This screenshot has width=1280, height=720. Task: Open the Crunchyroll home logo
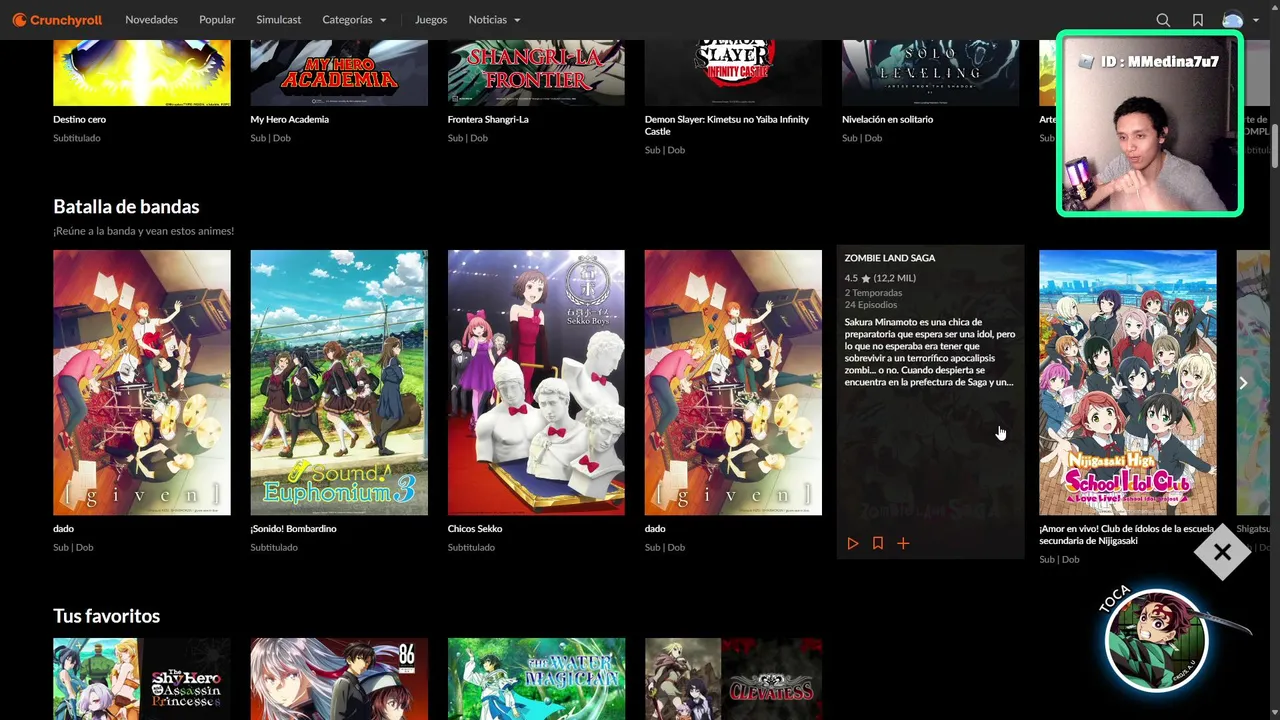57,20
